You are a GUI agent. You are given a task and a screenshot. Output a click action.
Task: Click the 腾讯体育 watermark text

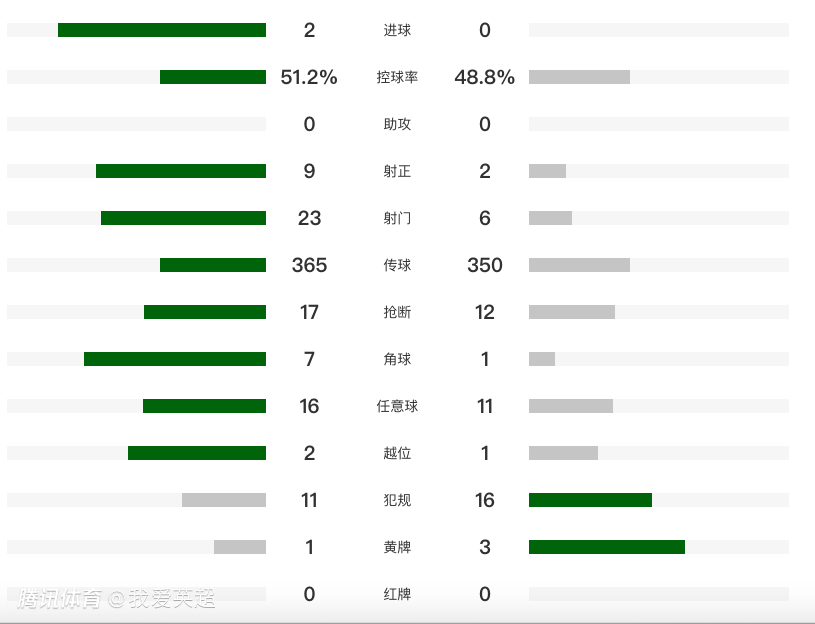[x=60, y=599]
